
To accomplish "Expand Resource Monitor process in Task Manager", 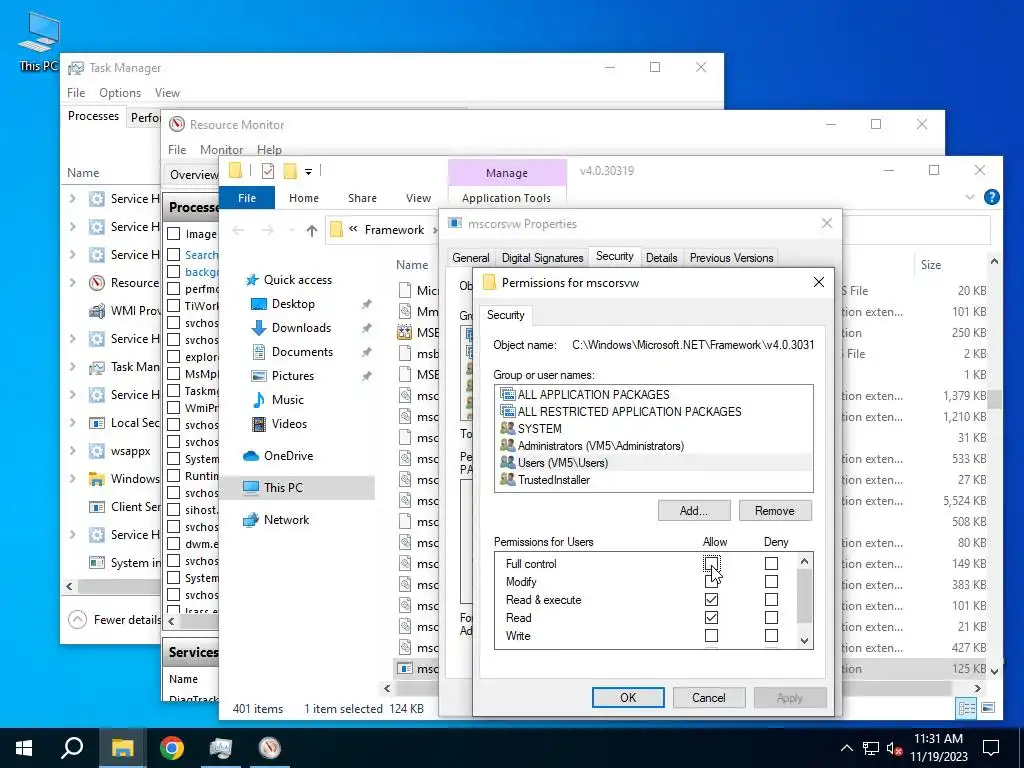I will [x=72, y=283].
